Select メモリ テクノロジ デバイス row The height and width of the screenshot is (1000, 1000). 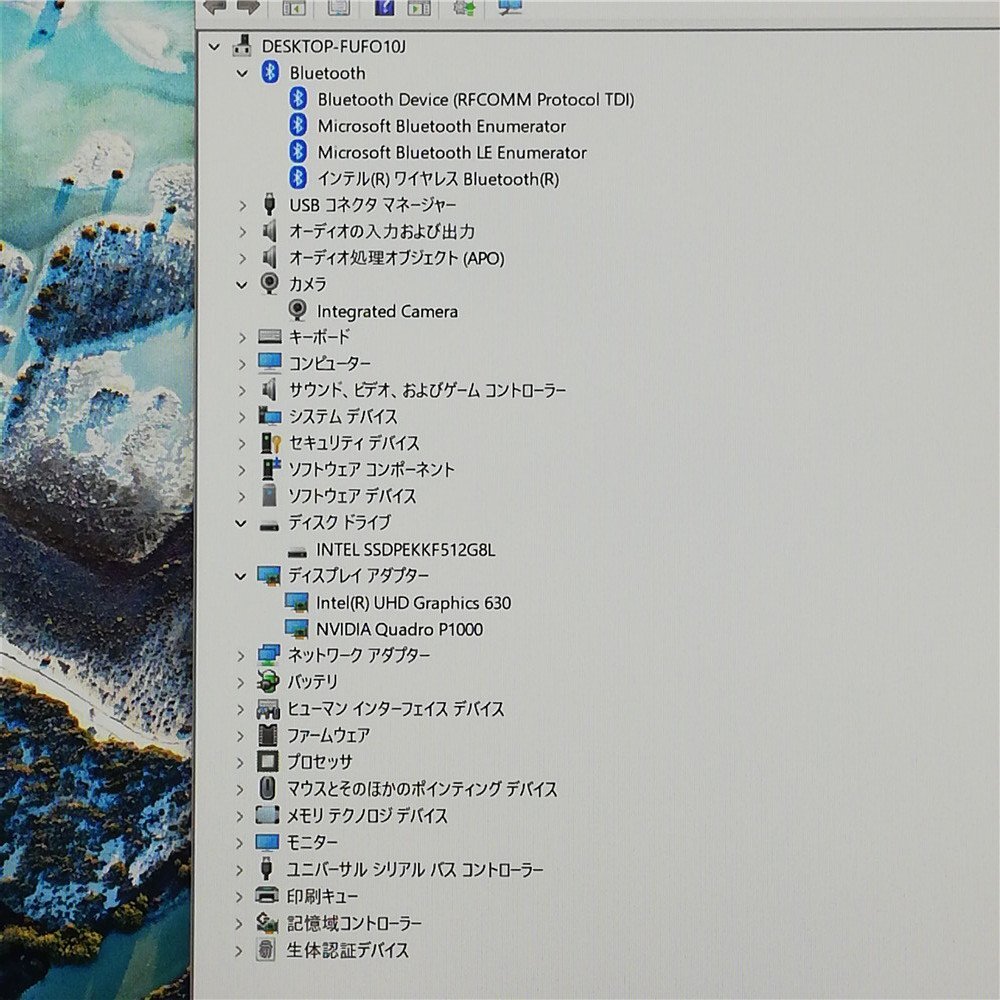367,815
